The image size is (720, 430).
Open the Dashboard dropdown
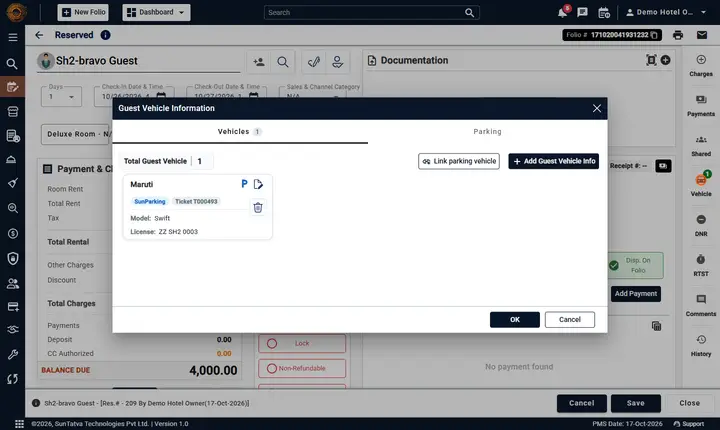pyautogui.click(x=156, y=12)
